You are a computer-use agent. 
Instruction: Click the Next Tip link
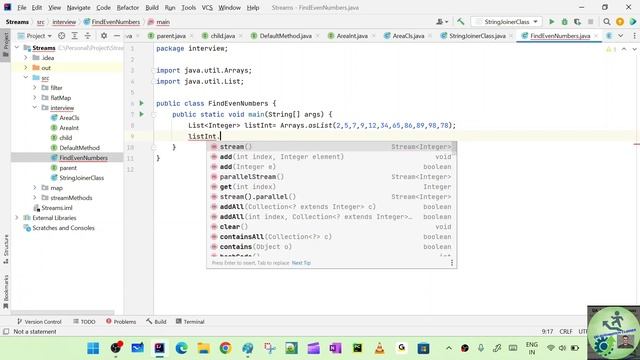(301, 263)
